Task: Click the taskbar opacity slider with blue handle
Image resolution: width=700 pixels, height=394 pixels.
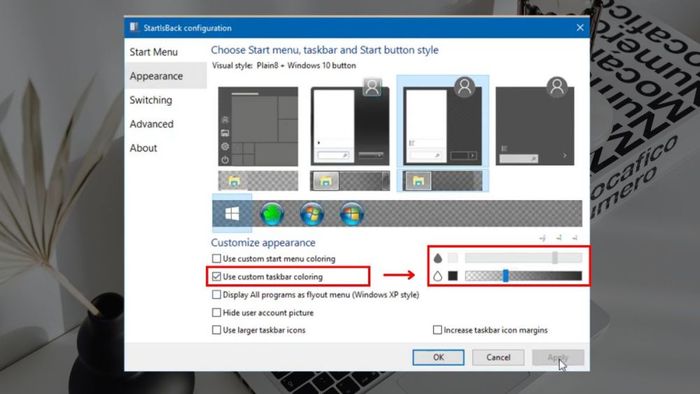Action: point(523,276)
